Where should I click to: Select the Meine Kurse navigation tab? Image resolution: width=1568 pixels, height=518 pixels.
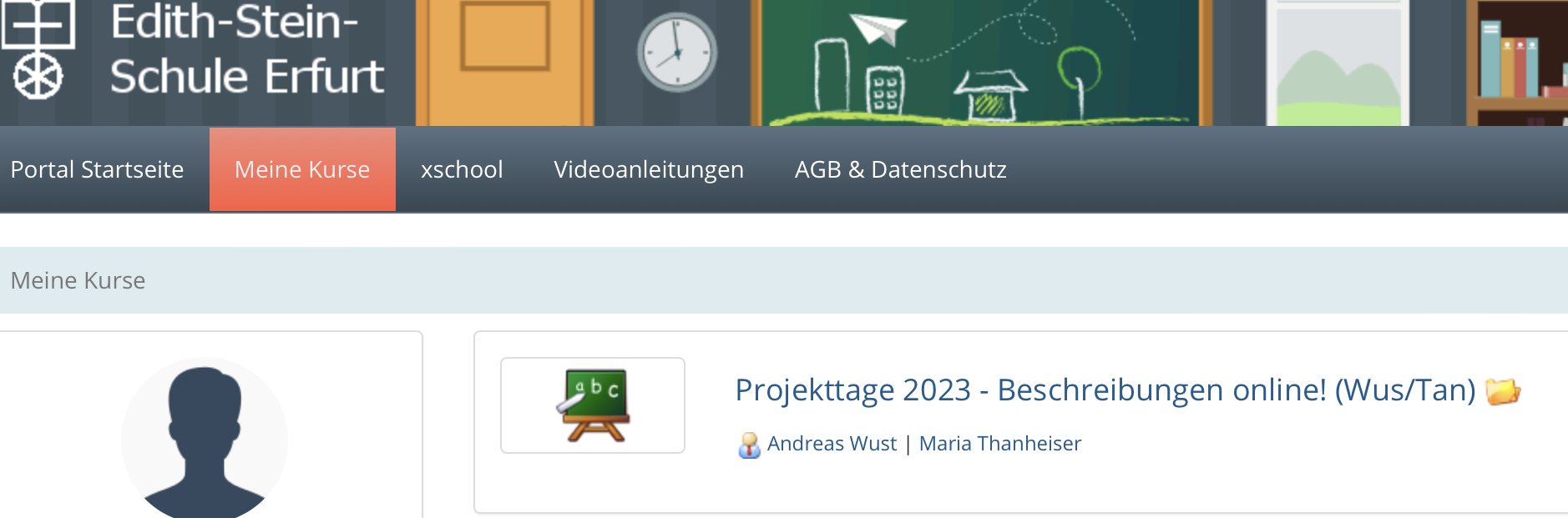coord(302,169)
